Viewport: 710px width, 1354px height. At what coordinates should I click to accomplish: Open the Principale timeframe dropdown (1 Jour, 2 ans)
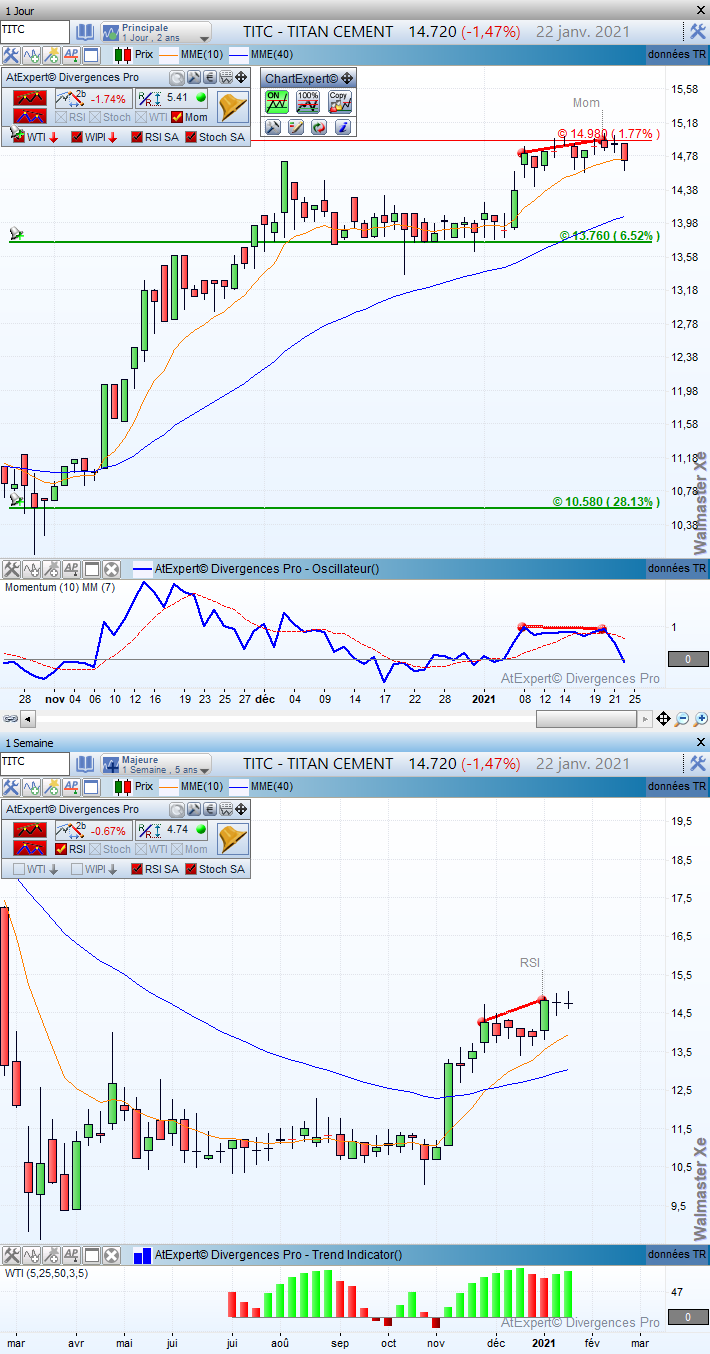click(x=156, y=32)
